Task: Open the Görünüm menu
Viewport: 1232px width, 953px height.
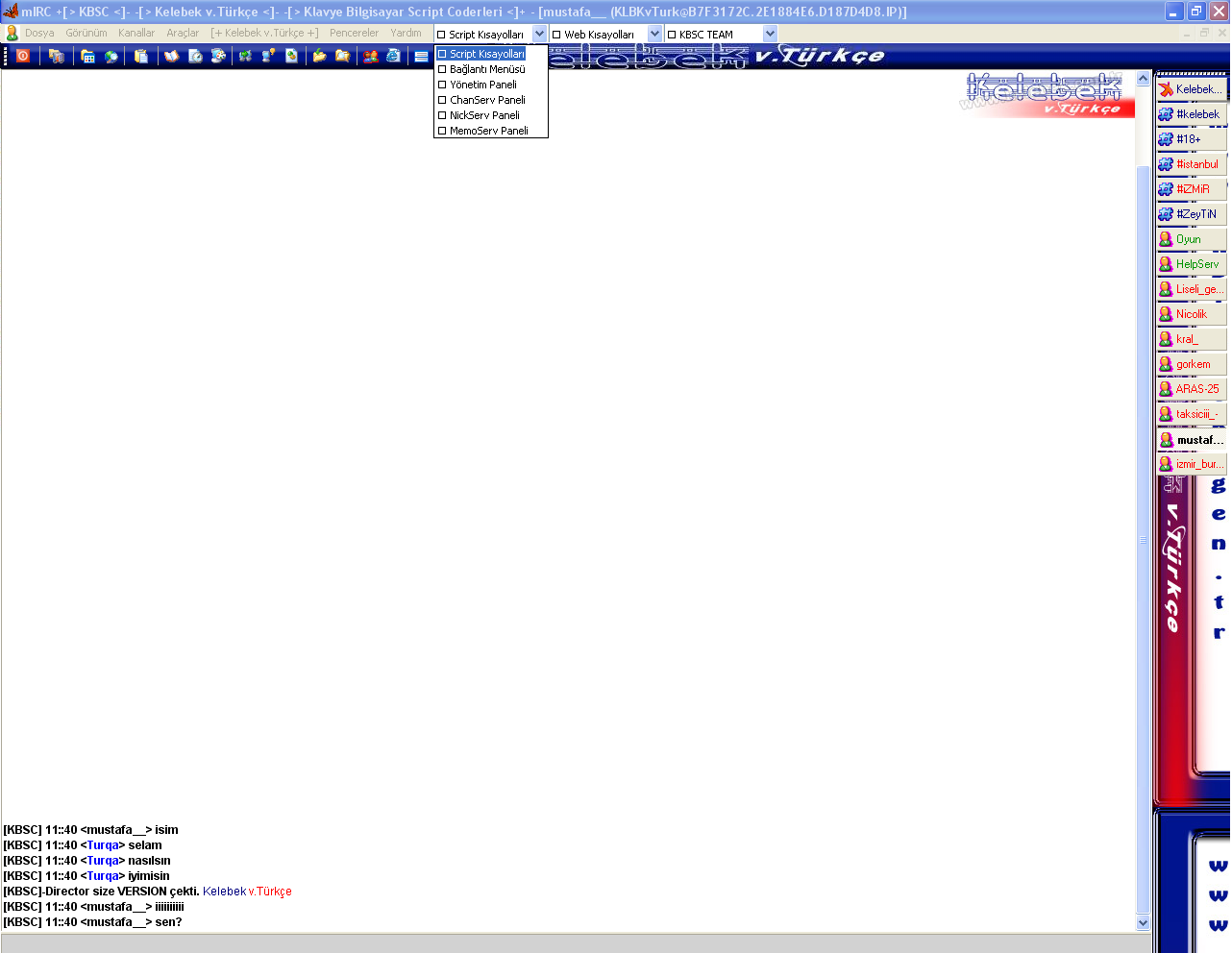Action: click(x=86, y=33)
